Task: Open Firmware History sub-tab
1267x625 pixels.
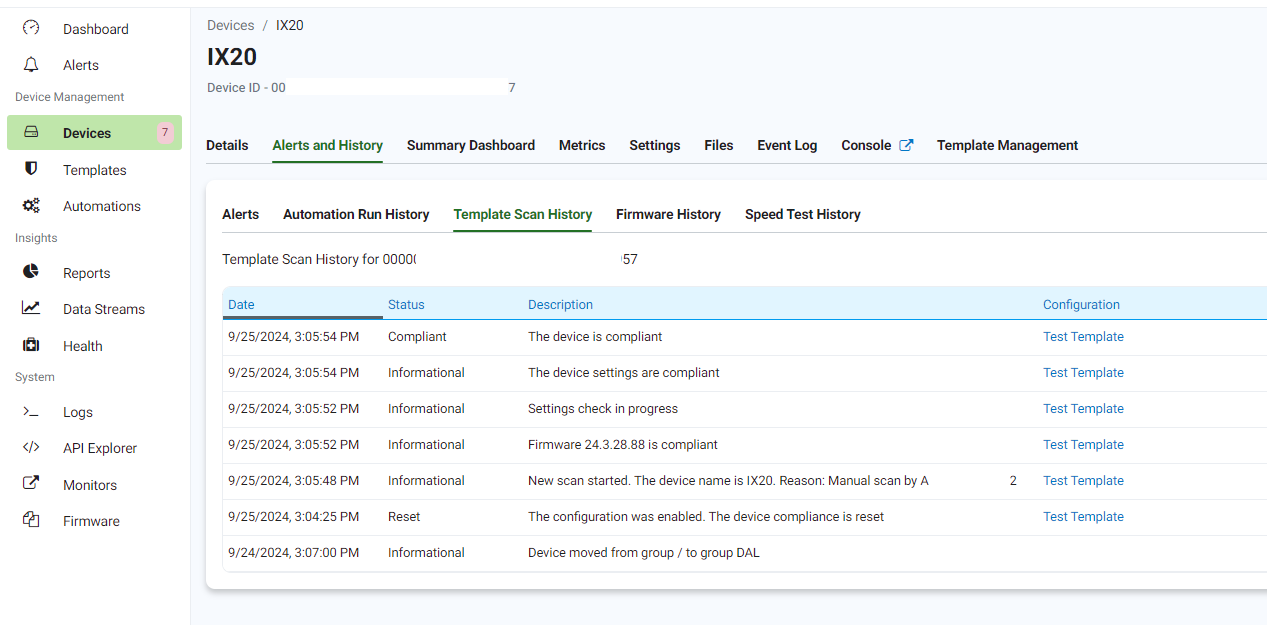Action: click(668, 214)
